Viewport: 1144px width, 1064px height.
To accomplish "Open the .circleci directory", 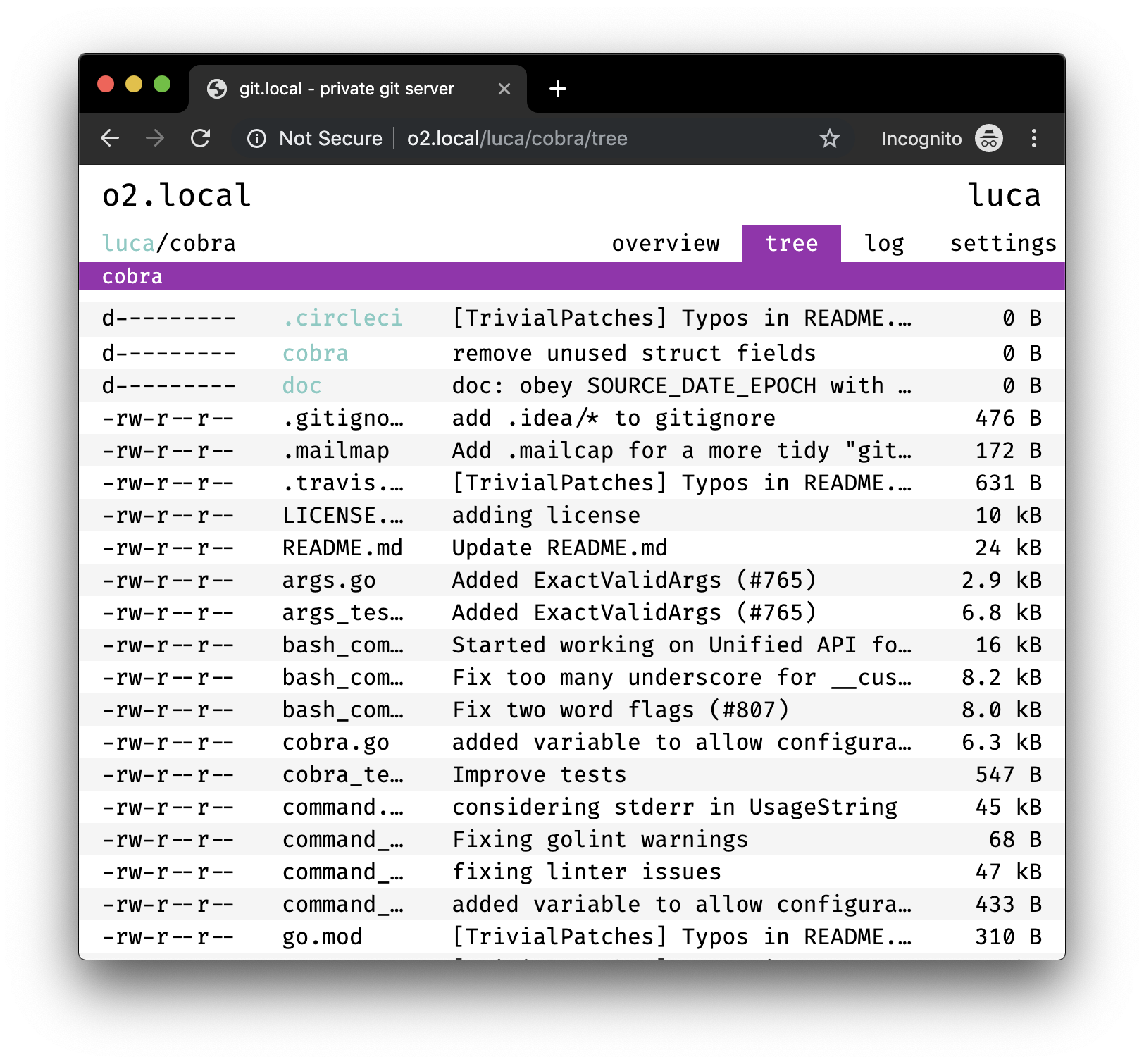I will (342, 318).
